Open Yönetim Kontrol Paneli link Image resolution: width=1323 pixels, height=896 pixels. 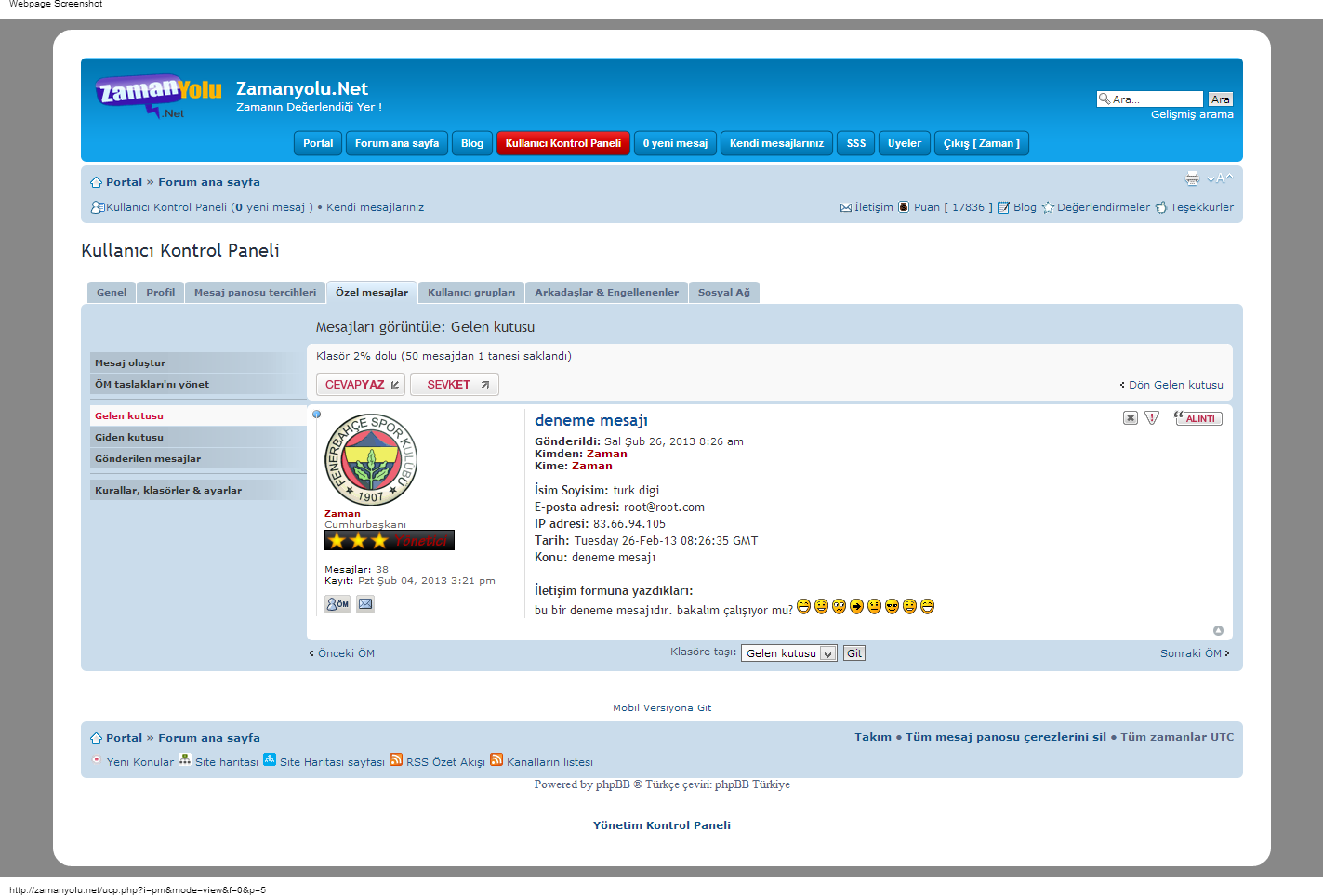[662, 825]
